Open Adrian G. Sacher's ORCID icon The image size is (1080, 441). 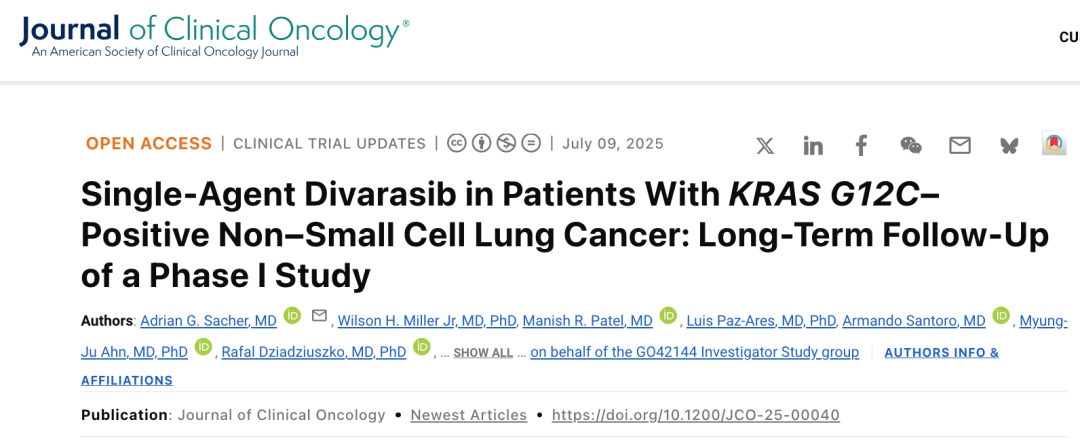click(292, 316)
